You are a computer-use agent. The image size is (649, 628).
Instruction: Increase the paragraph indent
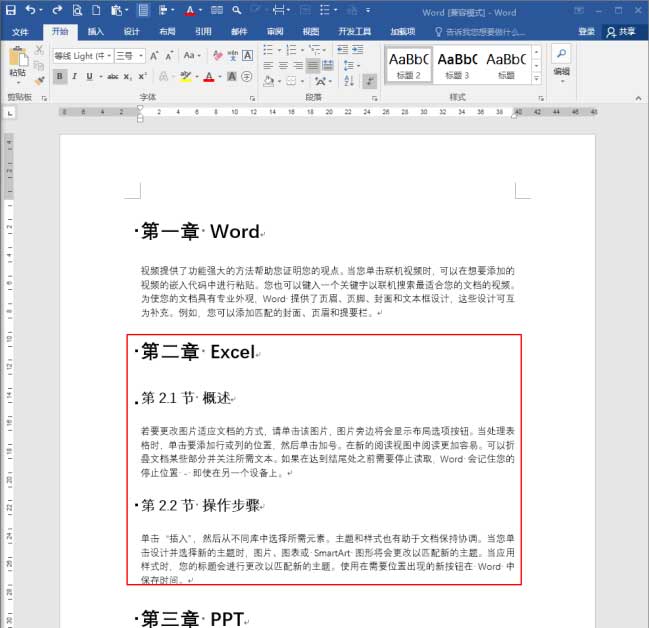pos(358,50)
